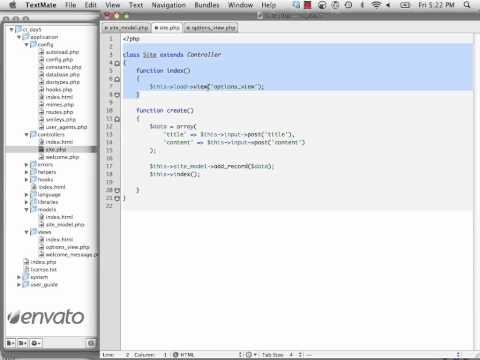480x360 pixels.
Task: Toggle the fold marker on line 20
Action: pos(117,190)
